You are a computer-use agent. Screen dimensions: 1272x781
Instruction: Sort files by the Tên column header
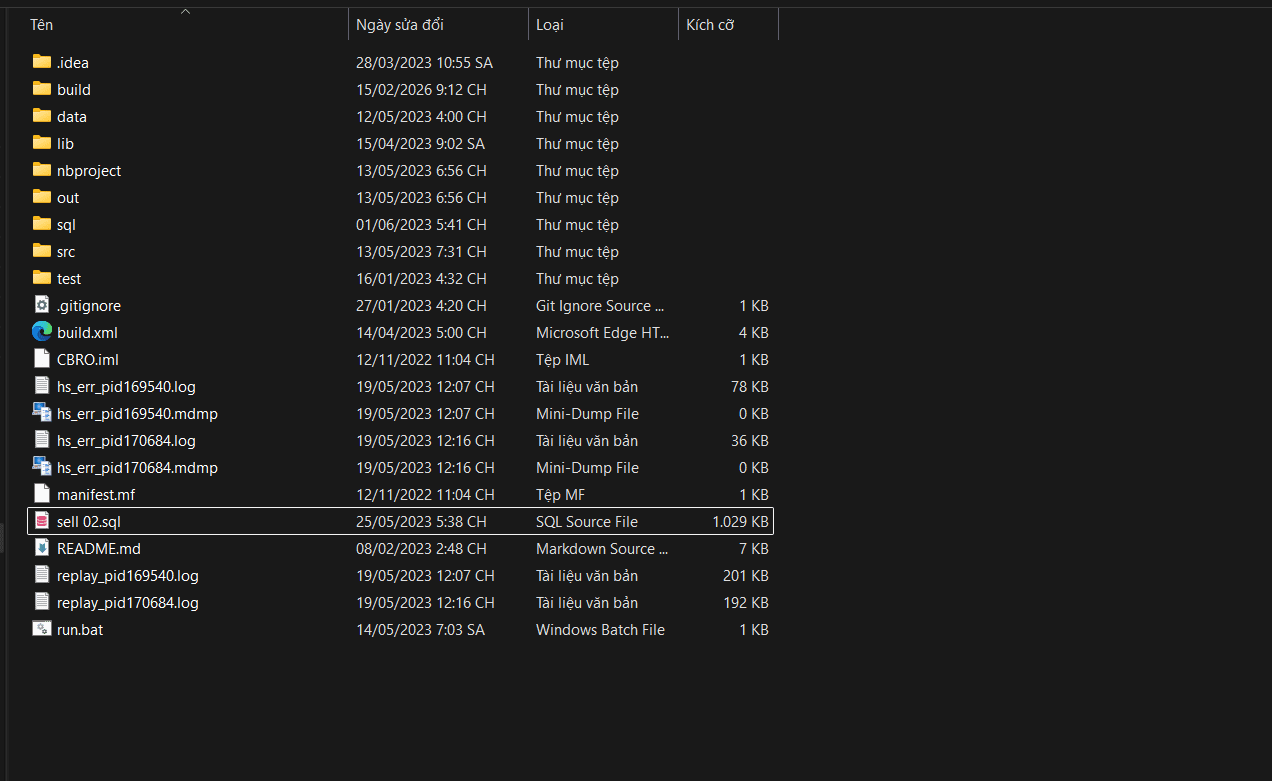[41, 25]
